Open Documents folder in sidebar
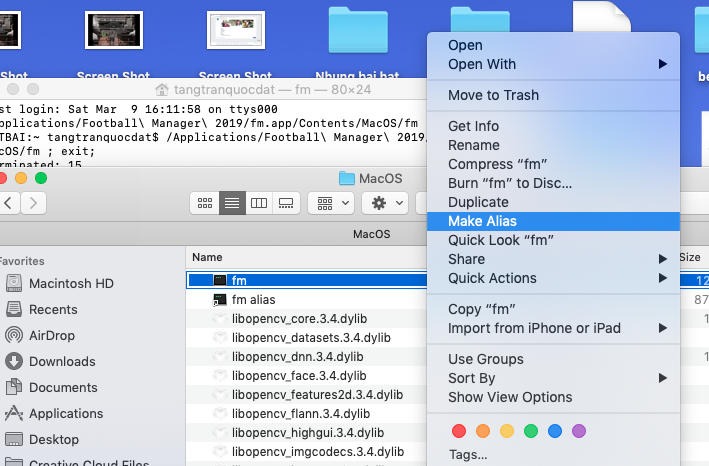Screen dimensions: 709x466 [63, 387]
